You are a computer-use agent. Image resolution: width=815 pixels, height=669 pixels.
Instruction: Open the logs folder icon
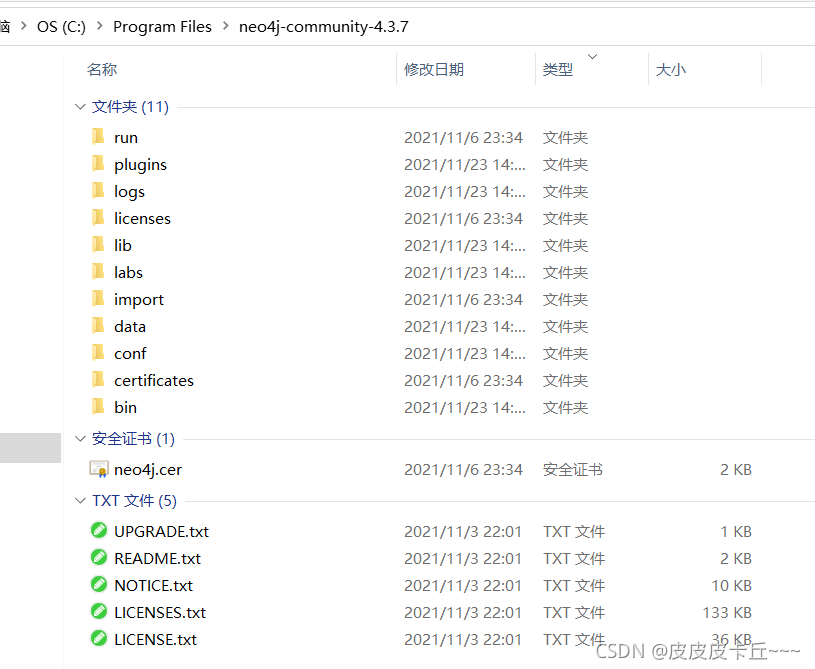point(98,191)
